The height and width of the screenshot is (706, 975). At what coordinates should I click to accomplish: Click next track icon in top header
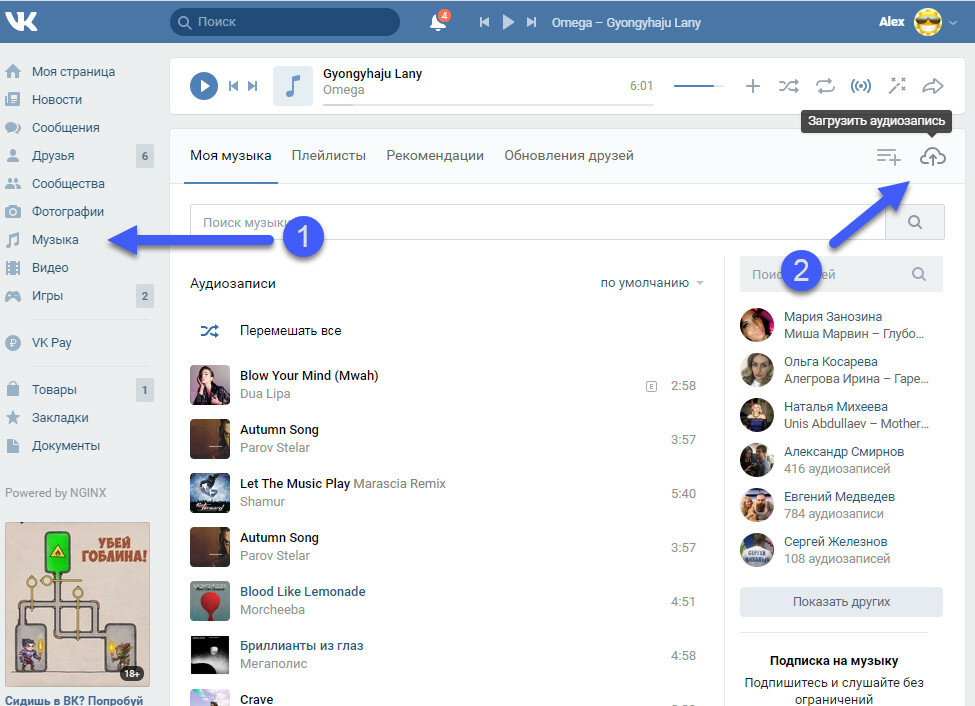[x=531, y=22]
